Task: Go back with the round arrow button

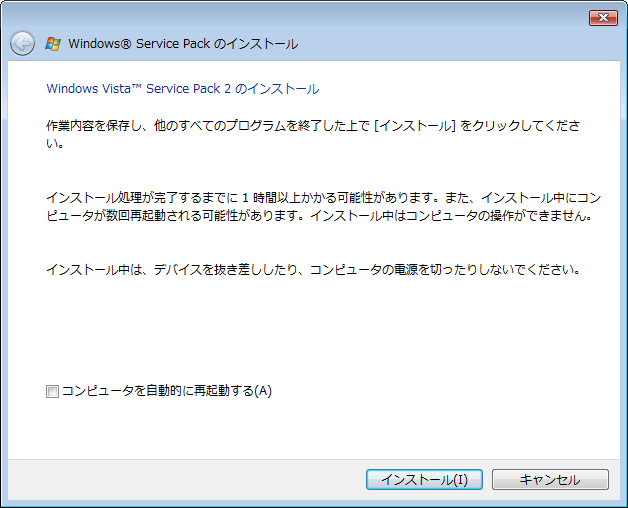Action: click(x=22, y=43)
